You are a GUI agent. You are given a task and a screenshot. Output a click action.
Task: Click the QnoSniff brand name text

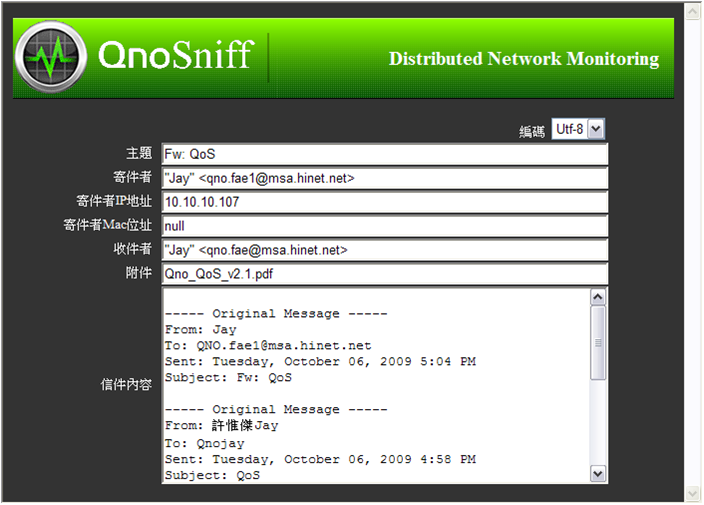tap(176, 55)
